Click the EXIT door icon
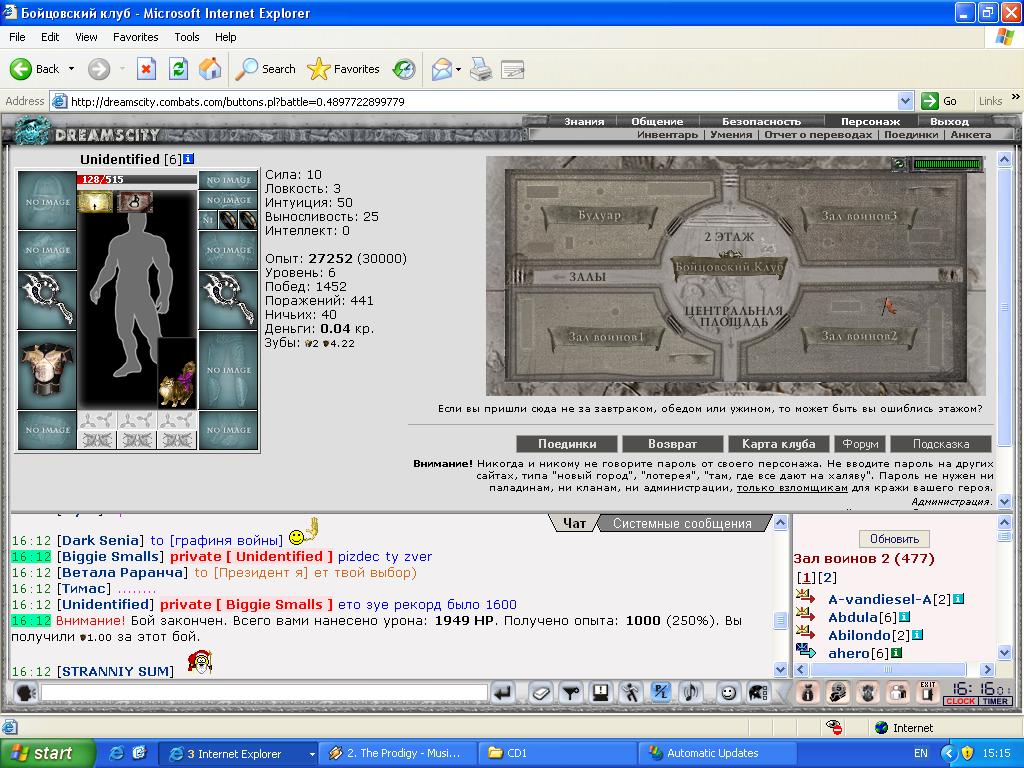The width and height of the screenshot is (1024, 768). pos(927,692)
